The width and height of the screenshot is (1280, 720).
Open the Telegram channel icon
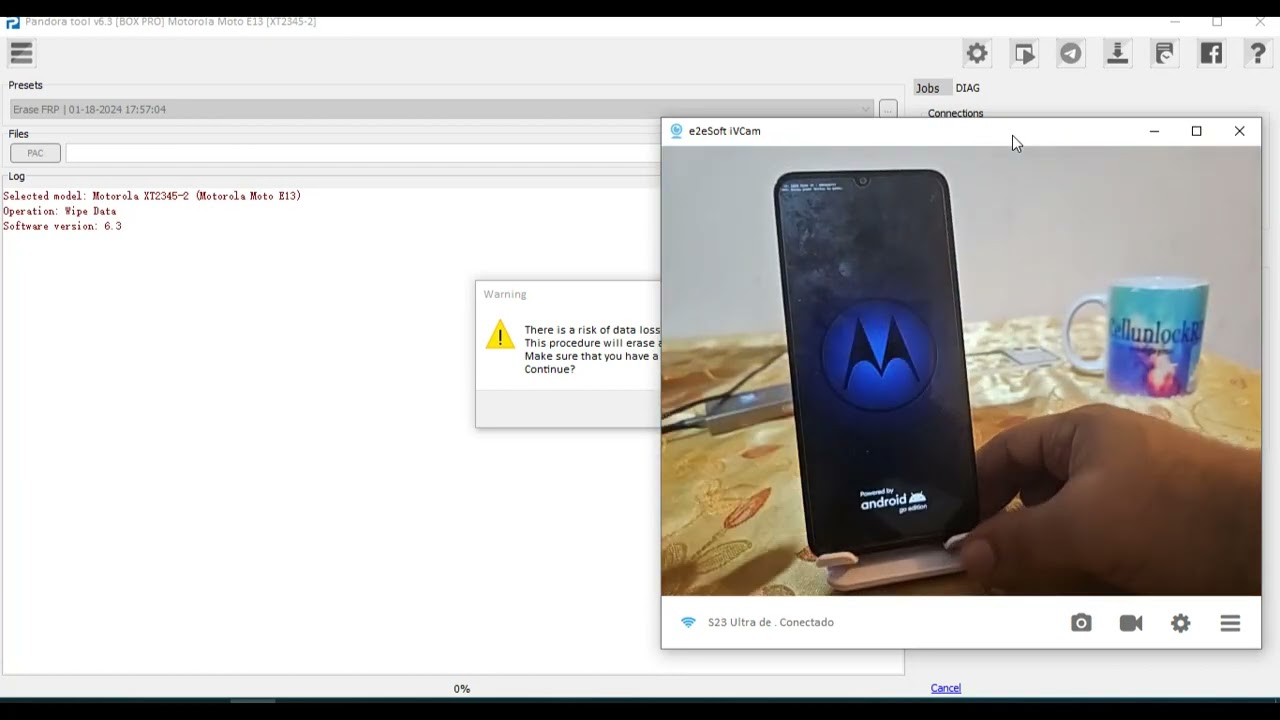coord(1071,54)
